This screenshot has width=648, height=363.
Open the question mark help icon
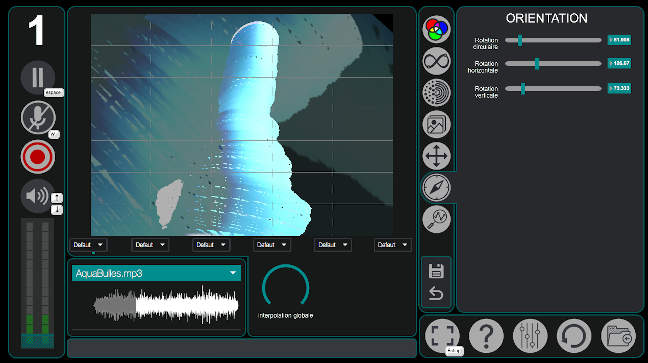pos(486,335)
